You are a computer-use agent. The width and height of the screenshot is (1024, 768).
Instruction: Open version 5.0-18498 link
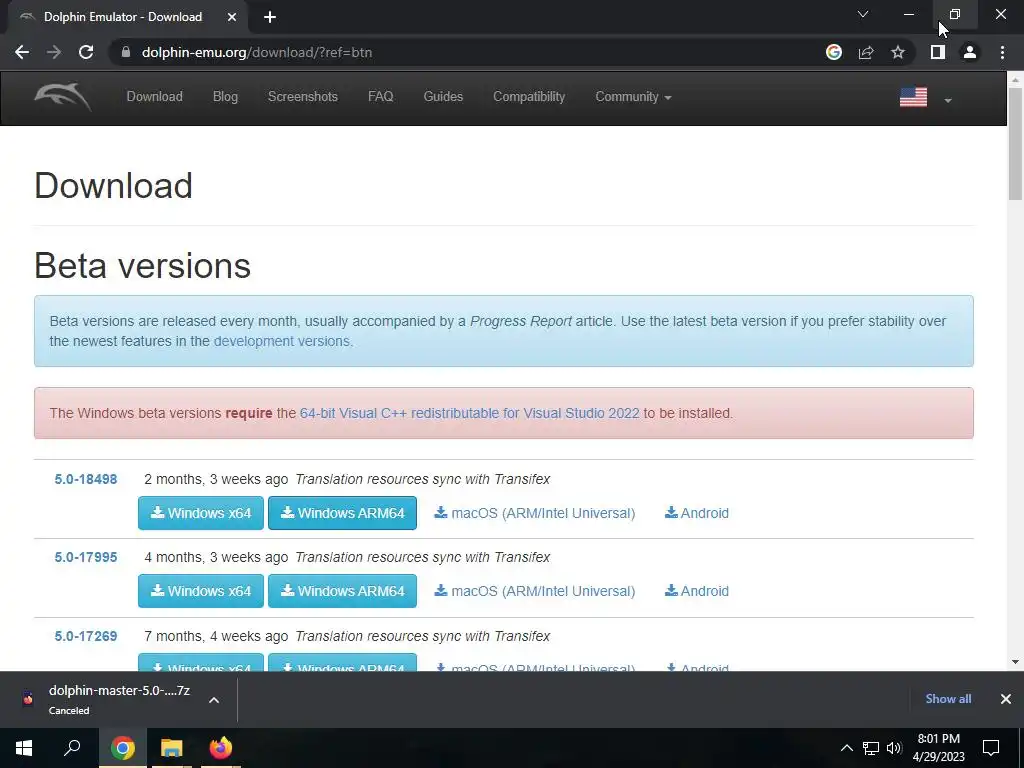(86, 479)
